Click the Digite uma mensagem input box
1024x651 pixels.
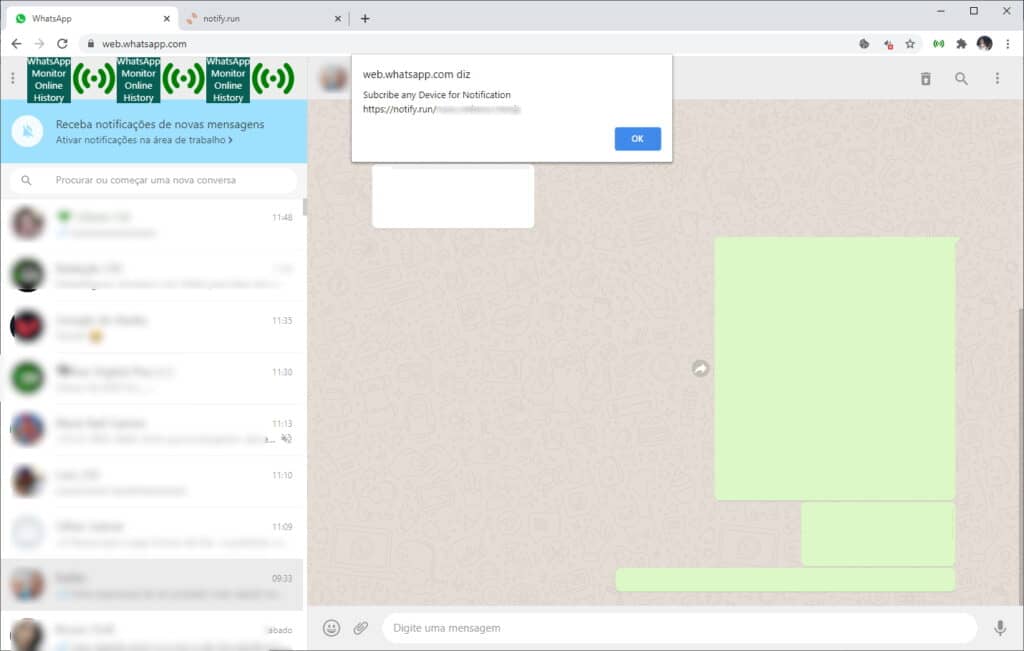point(679,628)
